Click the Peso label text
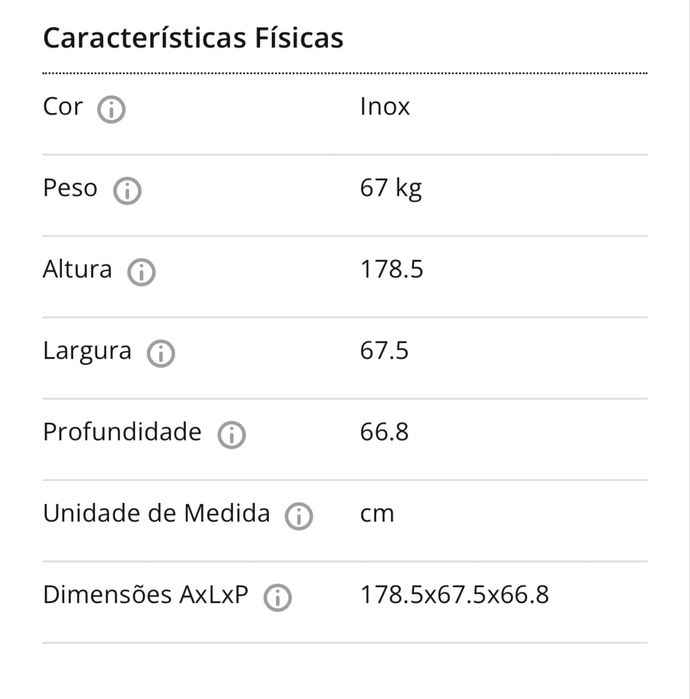690x699 pixels. [x=70, y=188]
